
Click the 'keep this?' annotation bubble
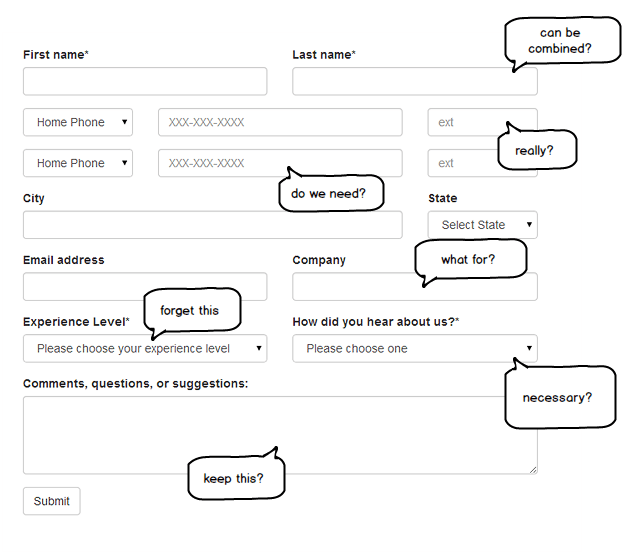pyautogui.click(x=234, y=478)
